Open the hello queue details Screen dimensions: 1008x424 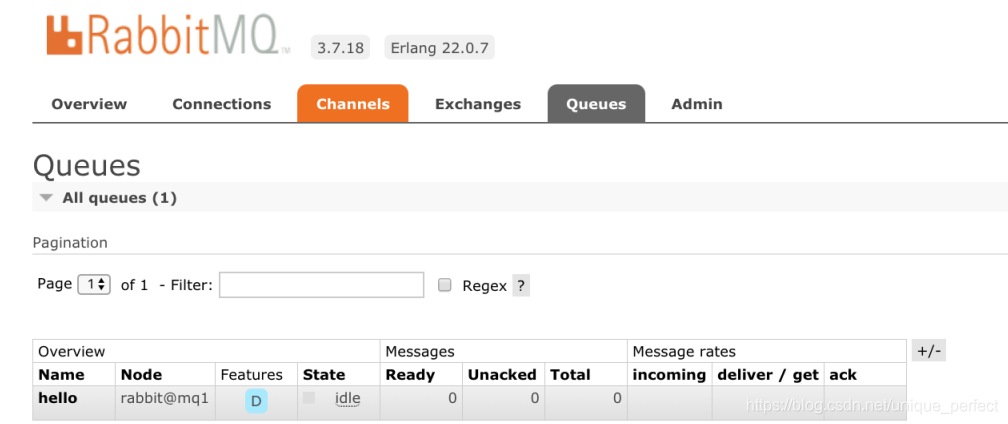(57, 398)
